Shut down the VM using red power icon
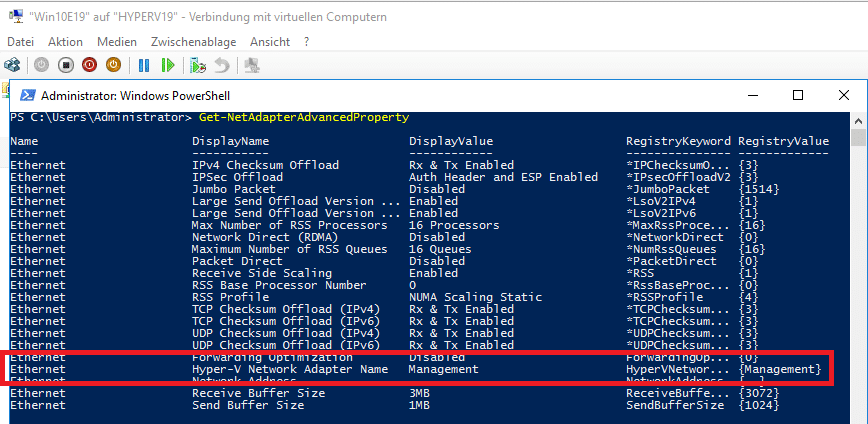Image resolution: width=868 pixels, height=424 pixels. click(x=89, y=65)
